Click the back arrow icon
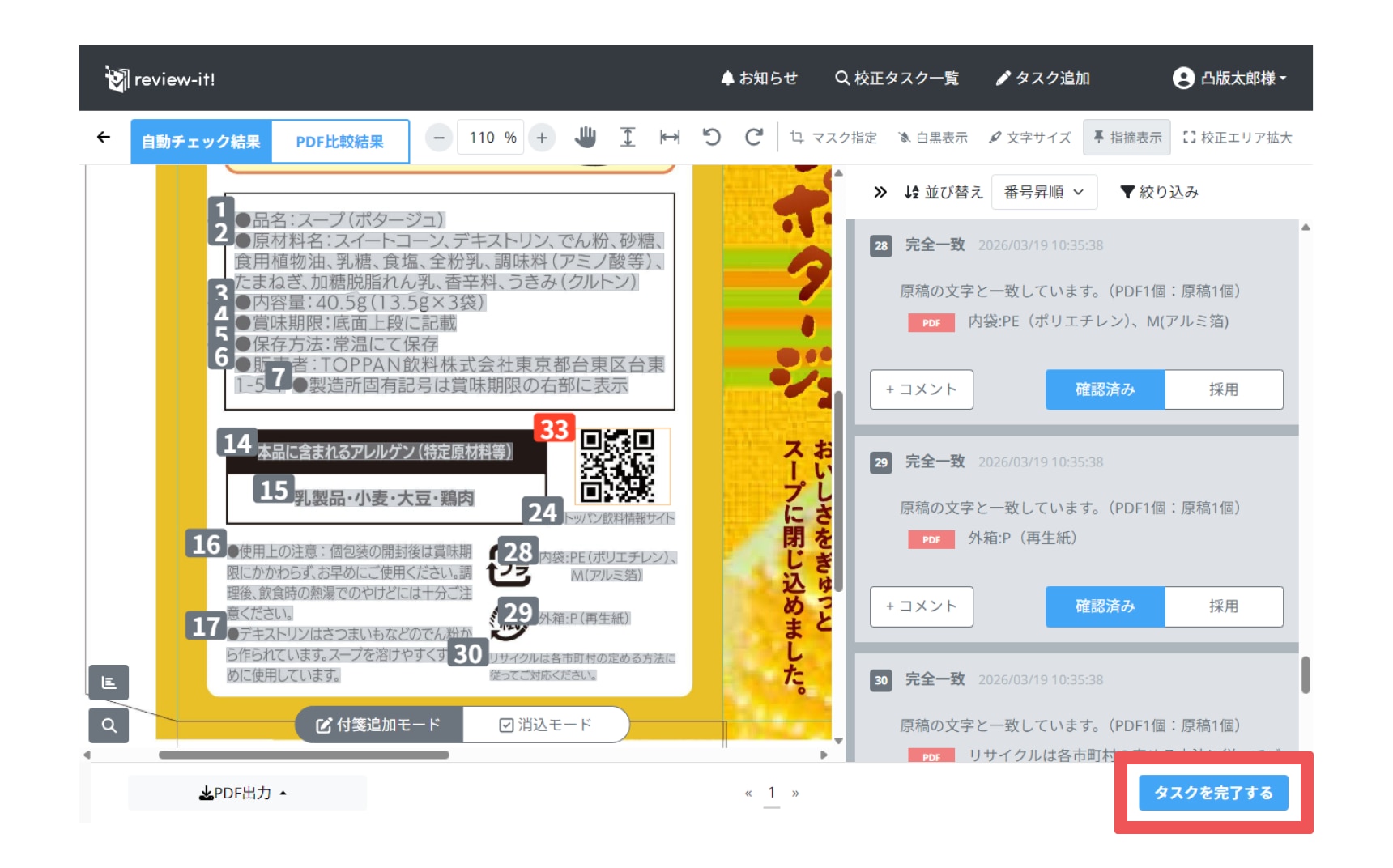The height and width of the screenshot is (868, 1393). pyautogui.click(x=104, y=138)
